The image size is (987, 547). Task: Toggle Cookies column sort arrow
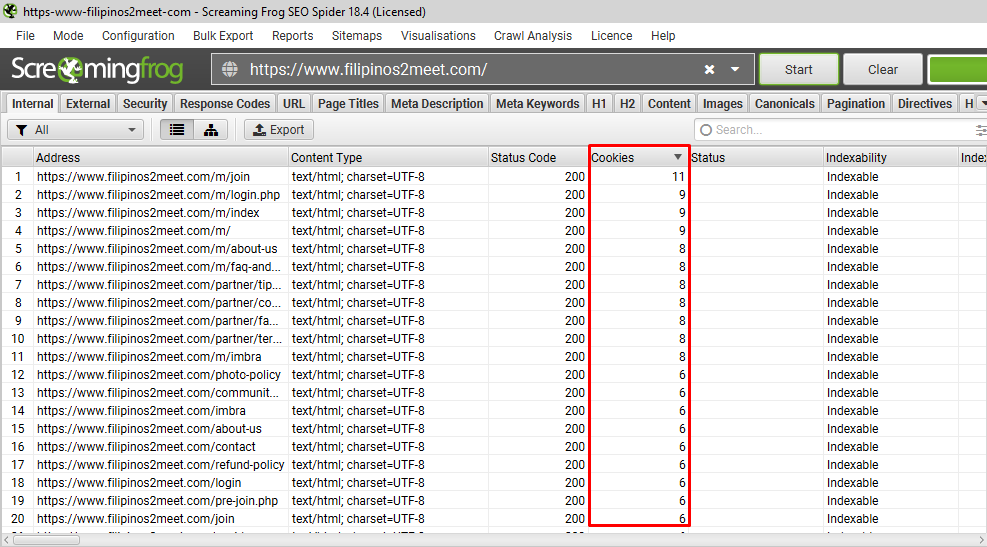coord(677,157)
